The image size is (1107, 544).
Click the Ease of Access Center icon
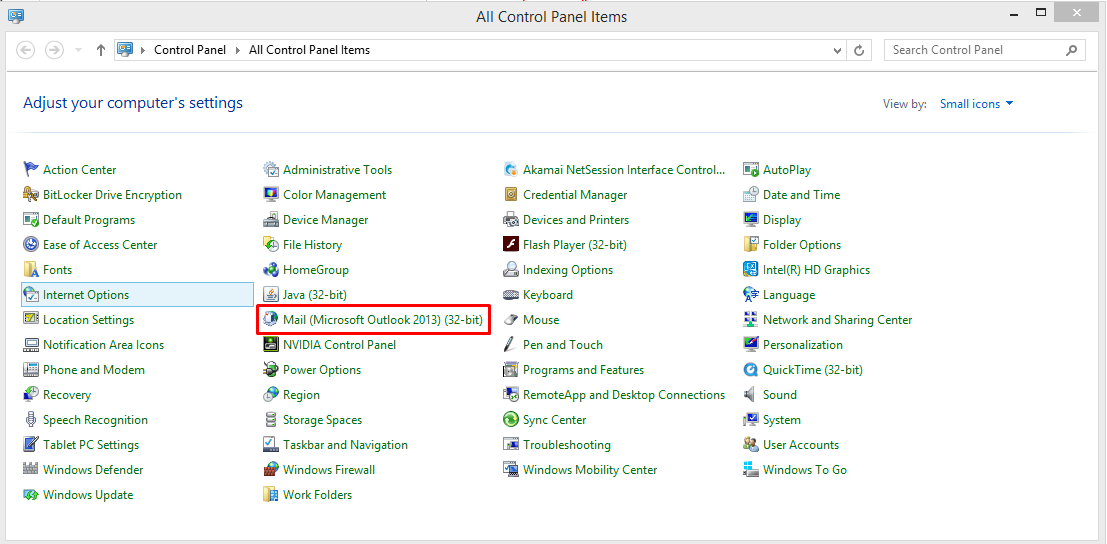(x=31, y=245)
